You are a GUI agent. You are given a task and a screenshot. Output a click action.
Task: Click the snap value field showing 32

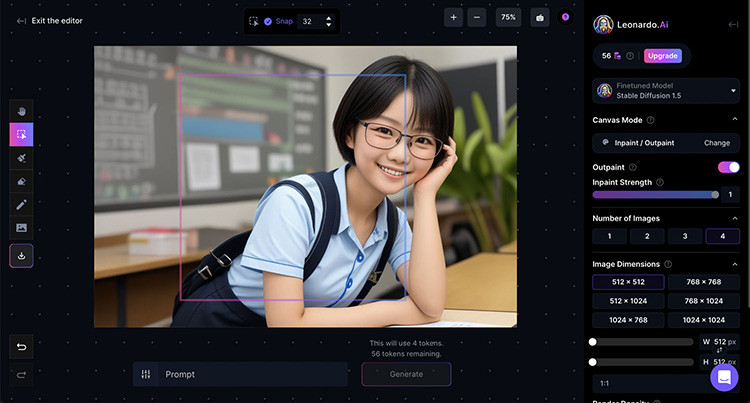point(311,21)
